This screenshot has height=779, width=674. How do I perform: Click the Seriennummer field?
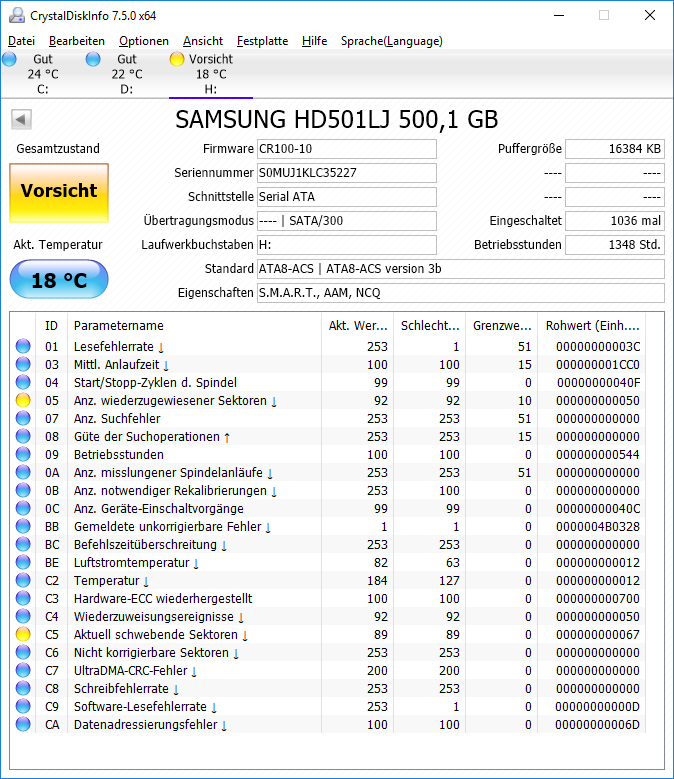[x=347, y=172]
